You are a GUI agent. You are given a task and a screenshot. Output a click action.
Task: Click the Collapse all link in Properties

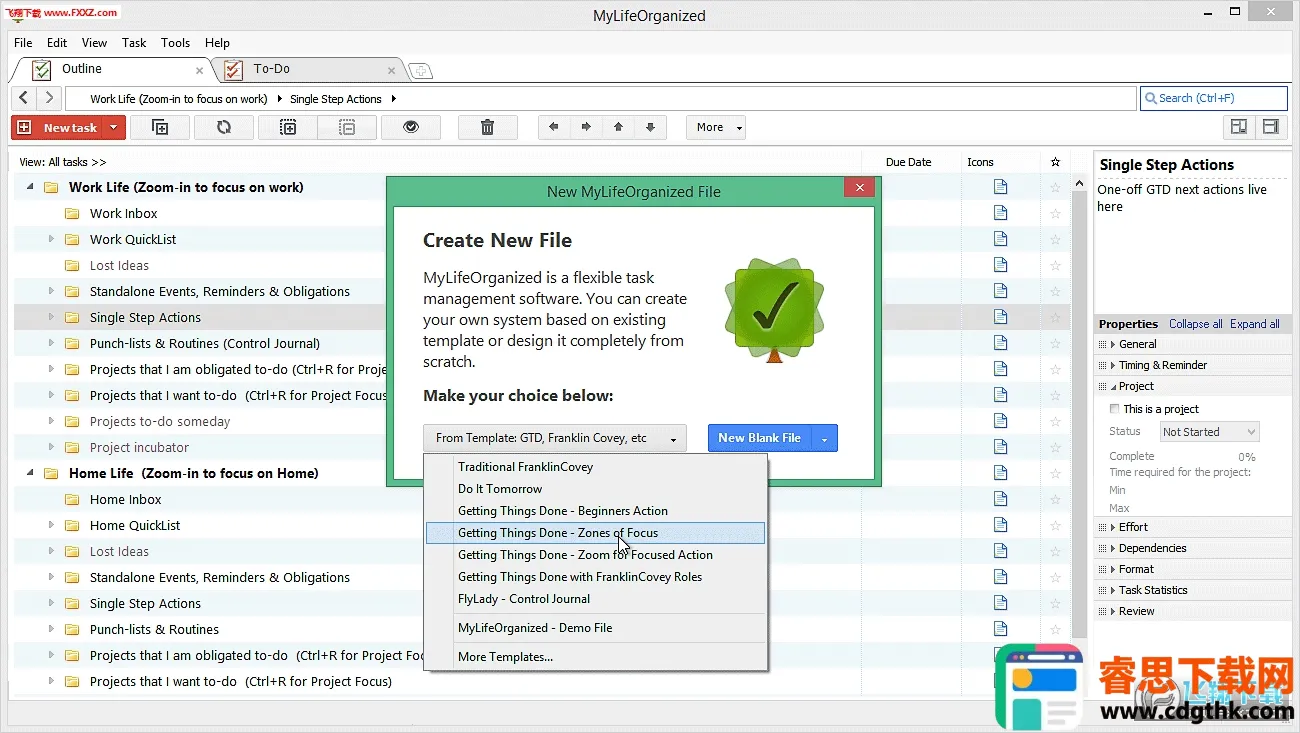click(1195, 324)
